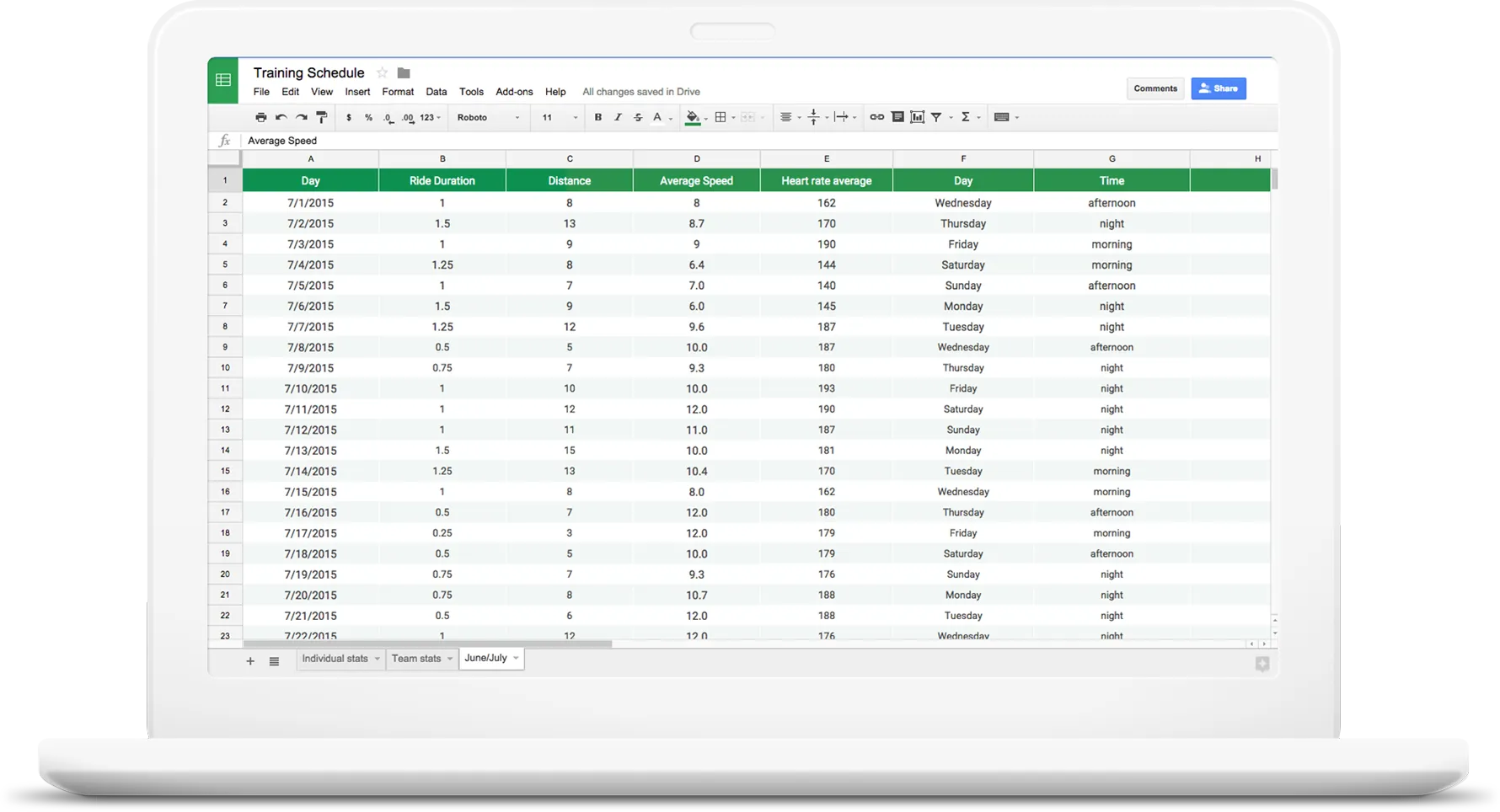The width and height of the screenshot is (1500, 812).
Task: Open the font size 11 dropdown
Action: tap(560, 117)
